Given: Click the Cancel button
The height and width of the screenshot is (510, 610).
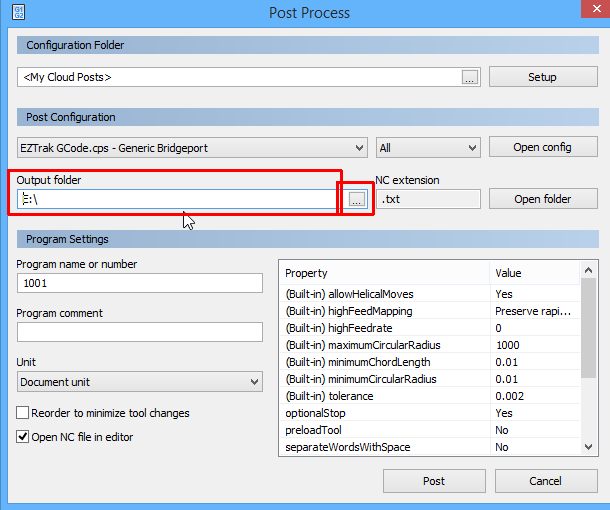Looking at the screenshot, I should click(546, 481).
